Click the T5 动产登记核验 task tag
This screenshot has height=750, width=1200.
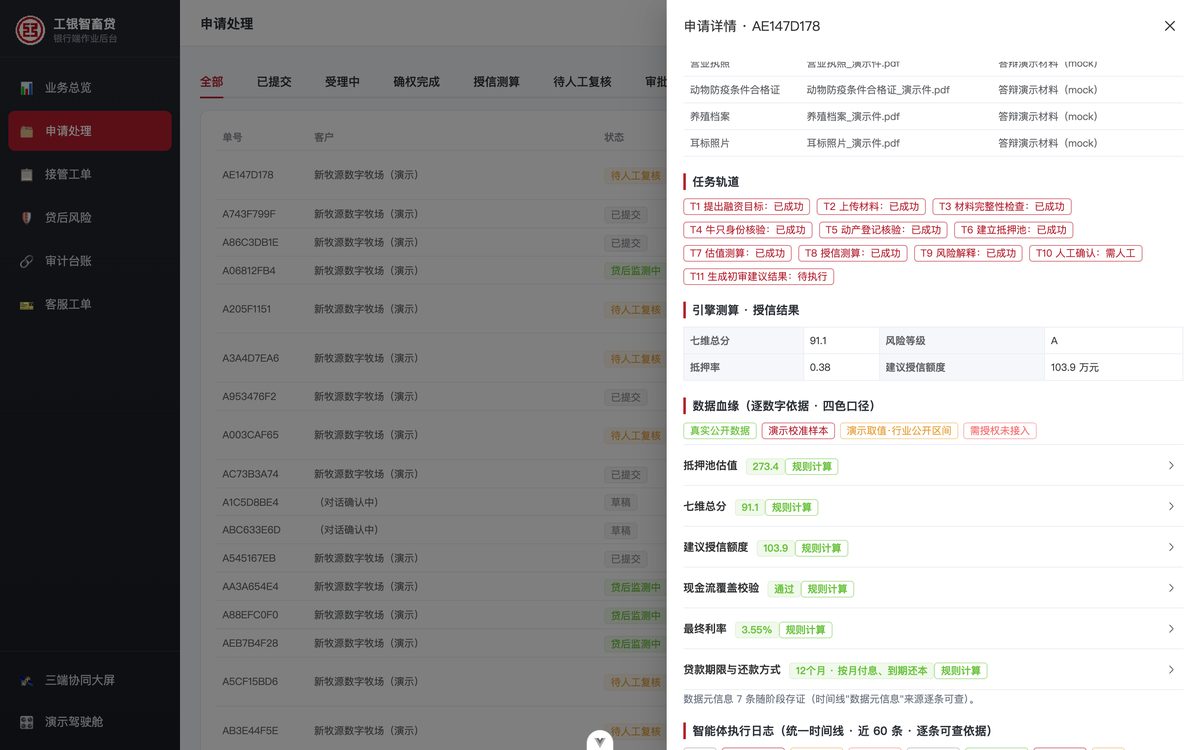(x=883, y=230)
